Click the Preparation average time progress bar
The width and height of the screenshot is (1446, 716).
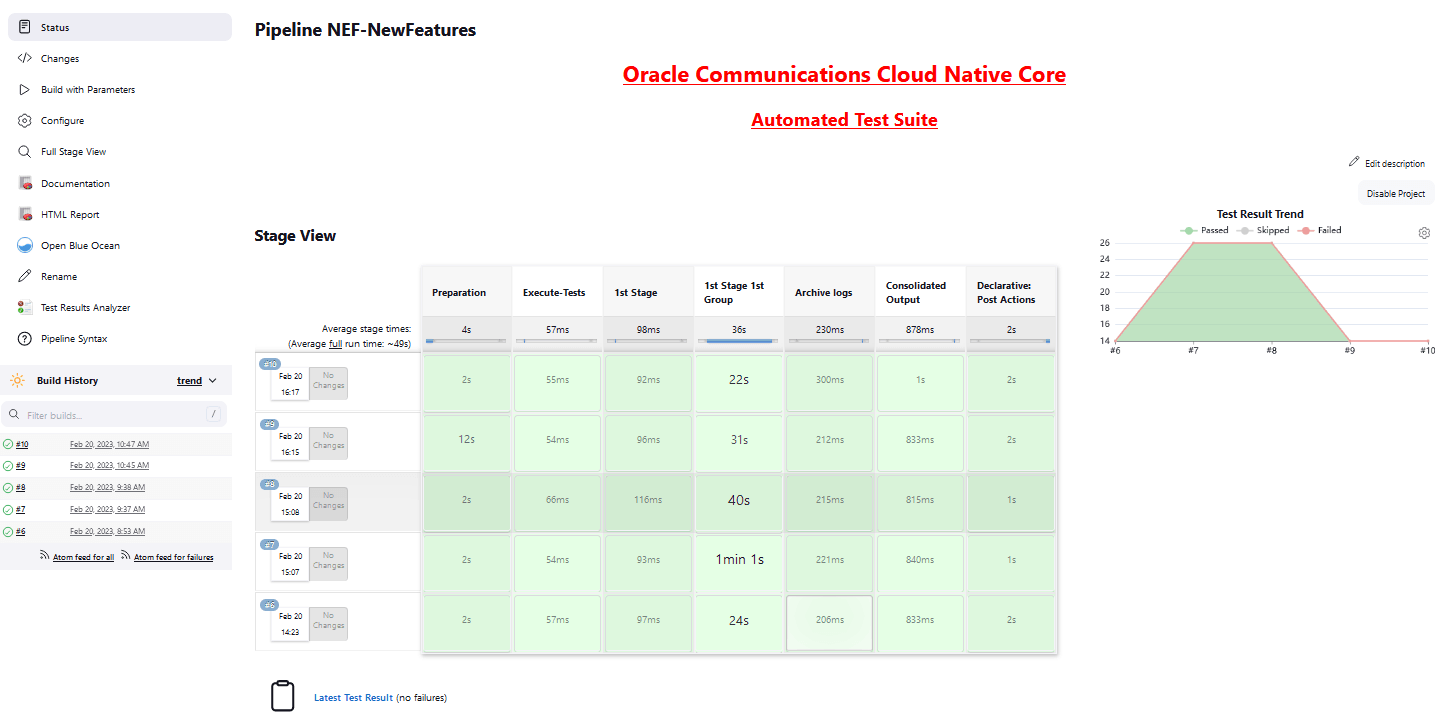(466, 341)
